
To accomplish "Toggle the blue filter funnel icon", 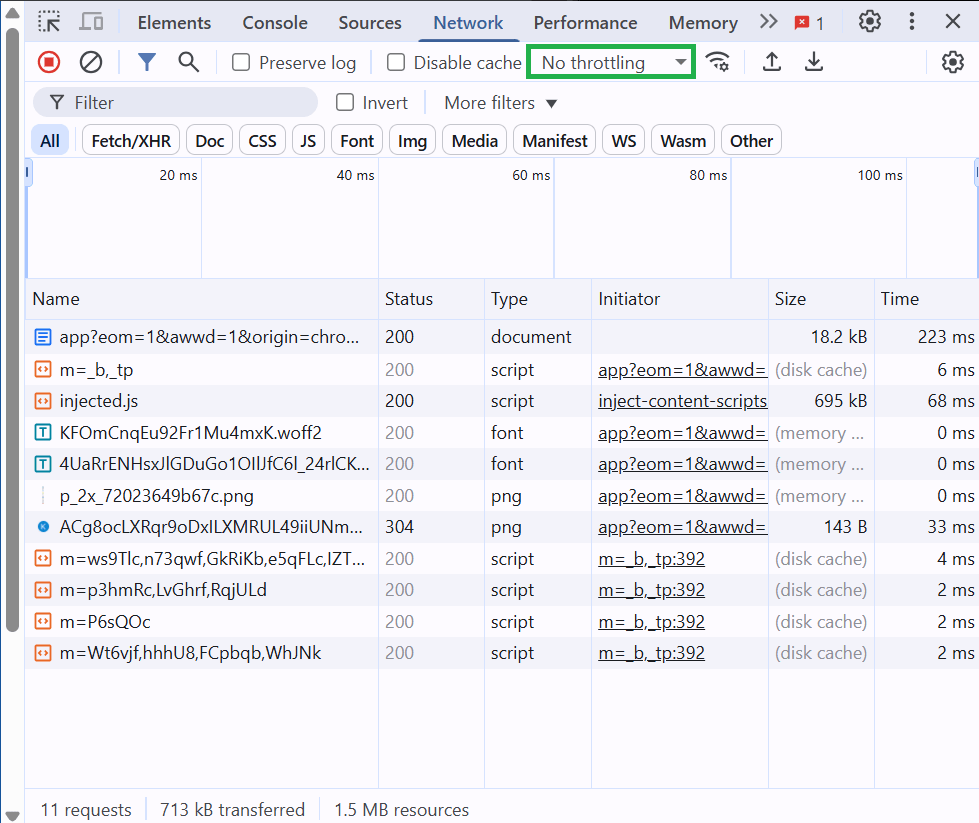I will coord(147,62).
